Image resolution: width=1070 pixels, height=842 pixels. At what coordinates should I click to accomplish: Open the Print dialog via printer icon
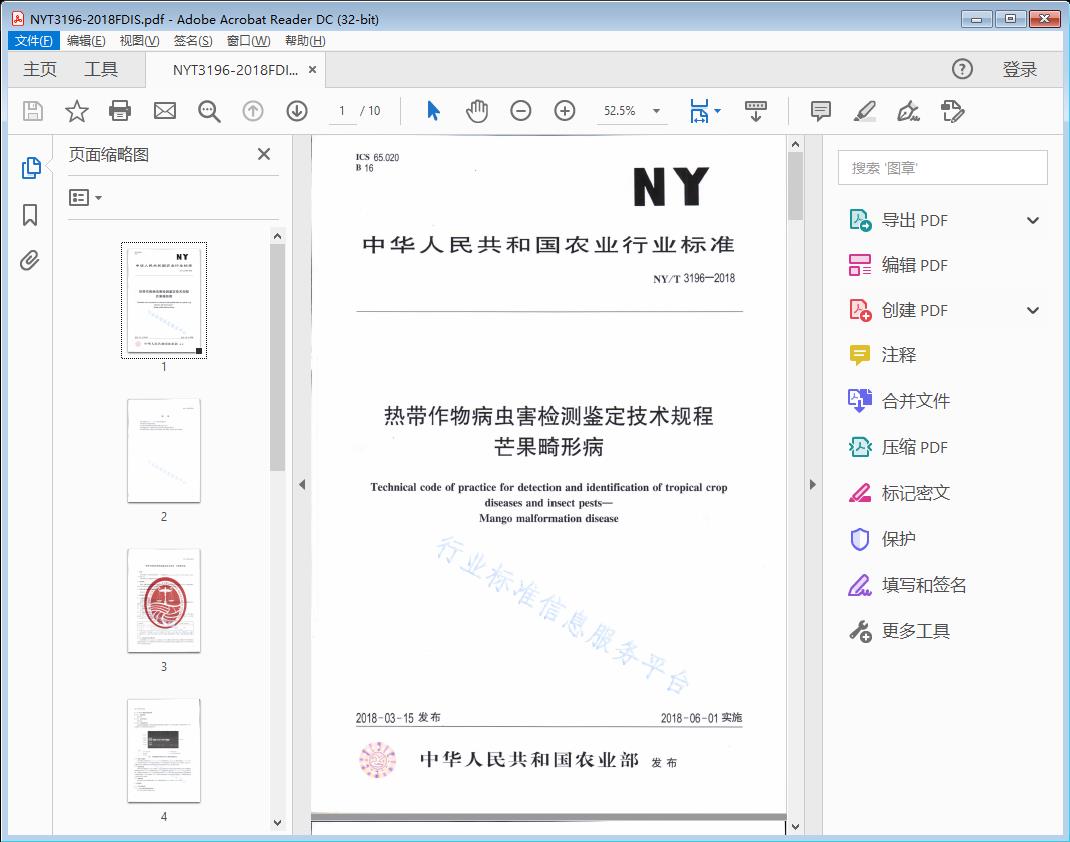click(x=120, y=111)
